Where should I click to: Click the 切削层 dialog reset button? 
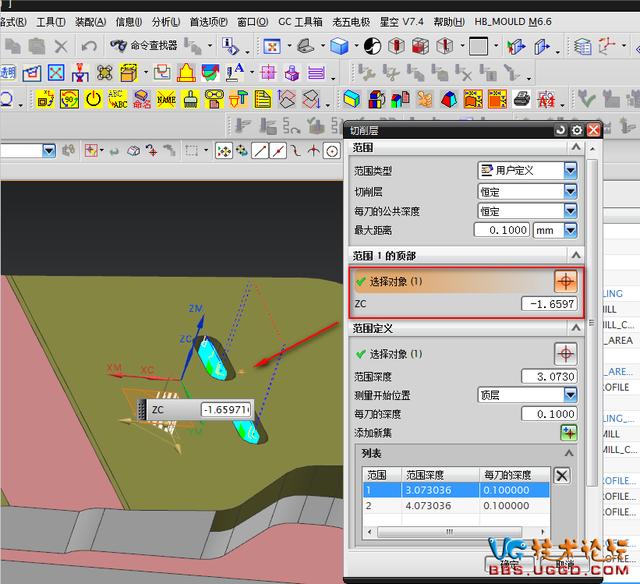tap(560, 130)
